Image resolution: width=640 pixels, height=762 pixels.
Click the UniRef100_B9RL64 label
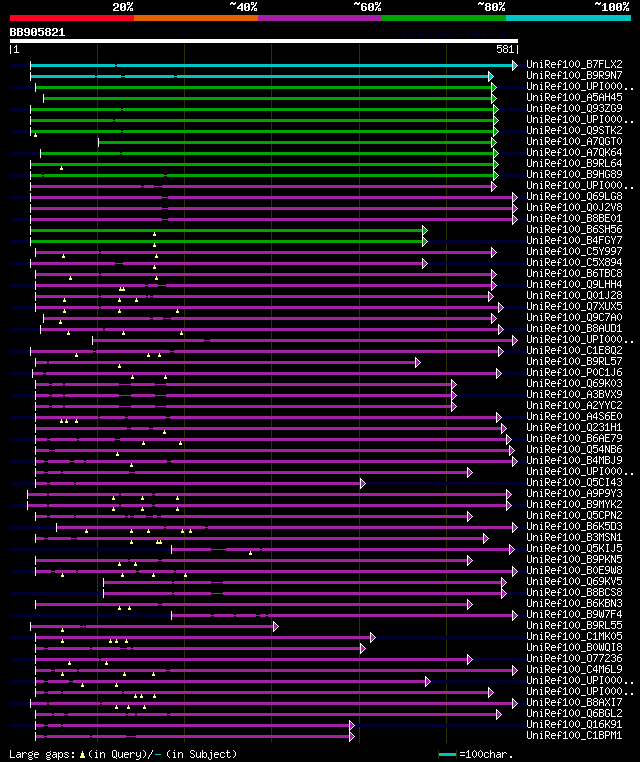(x=574, y=163)
